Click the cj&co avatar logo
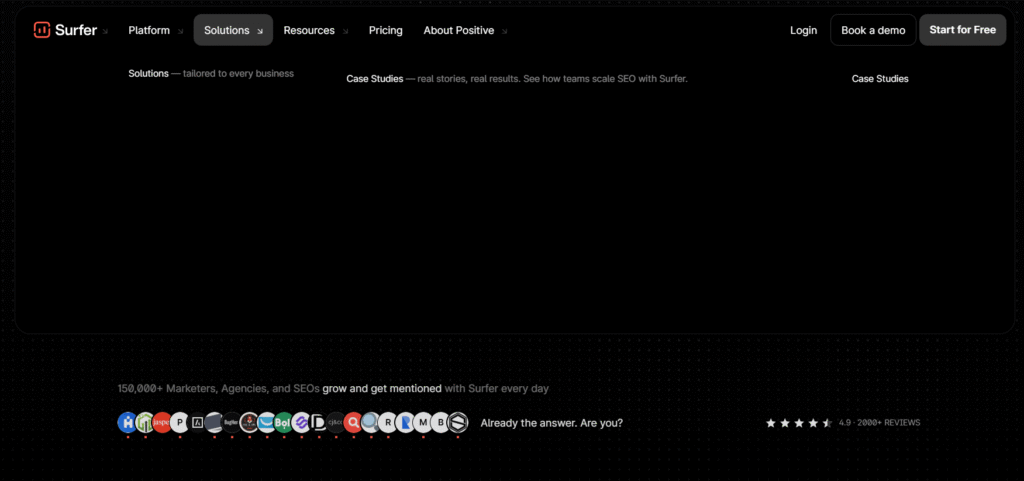The height and width of the screenshot is (481, 1024). click(336, 422)
